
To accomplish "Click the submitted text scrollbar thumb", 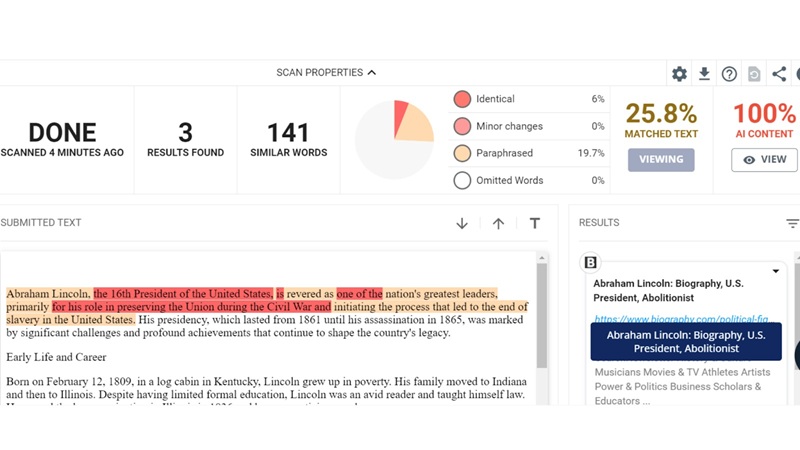I will tap(542, 315).
